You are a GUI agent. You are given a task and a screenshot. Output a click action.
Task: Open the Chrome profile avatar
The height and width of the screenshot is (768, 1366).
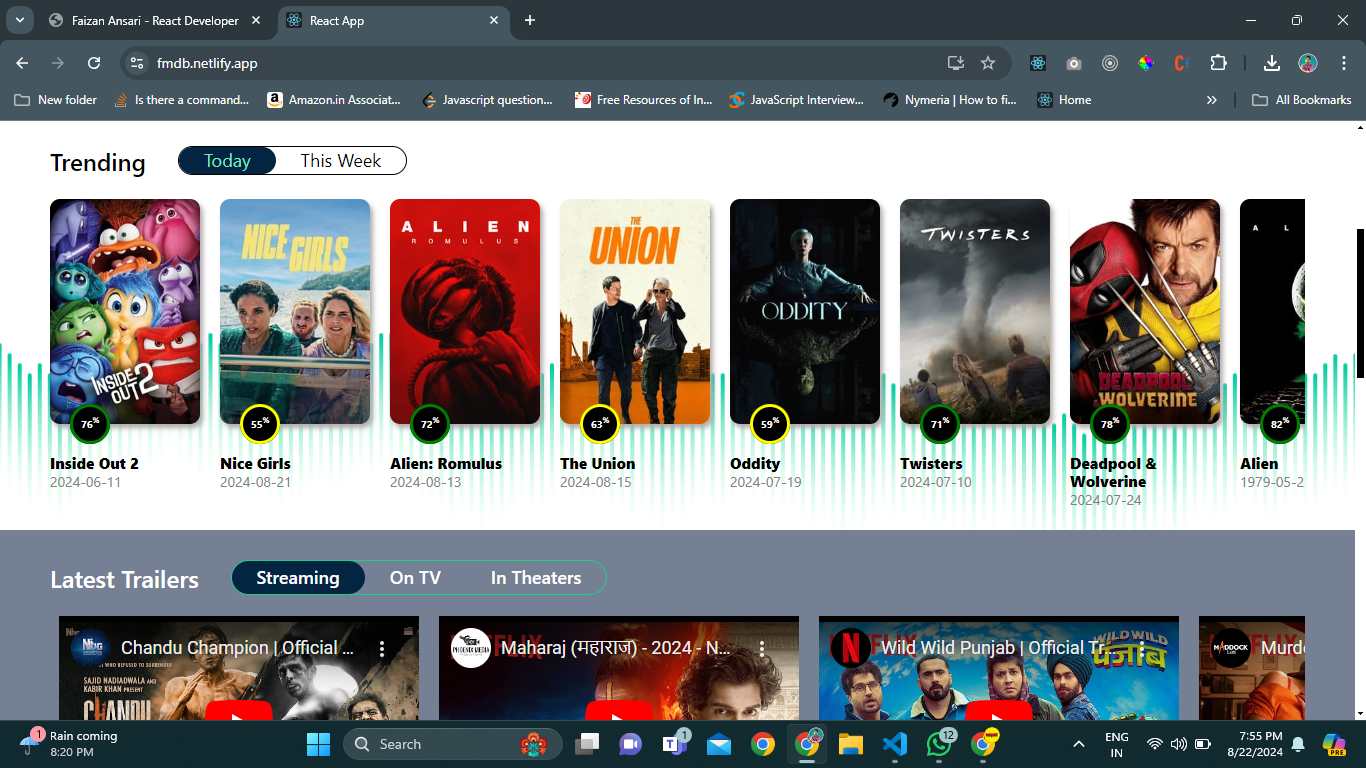coord(1308,63)
